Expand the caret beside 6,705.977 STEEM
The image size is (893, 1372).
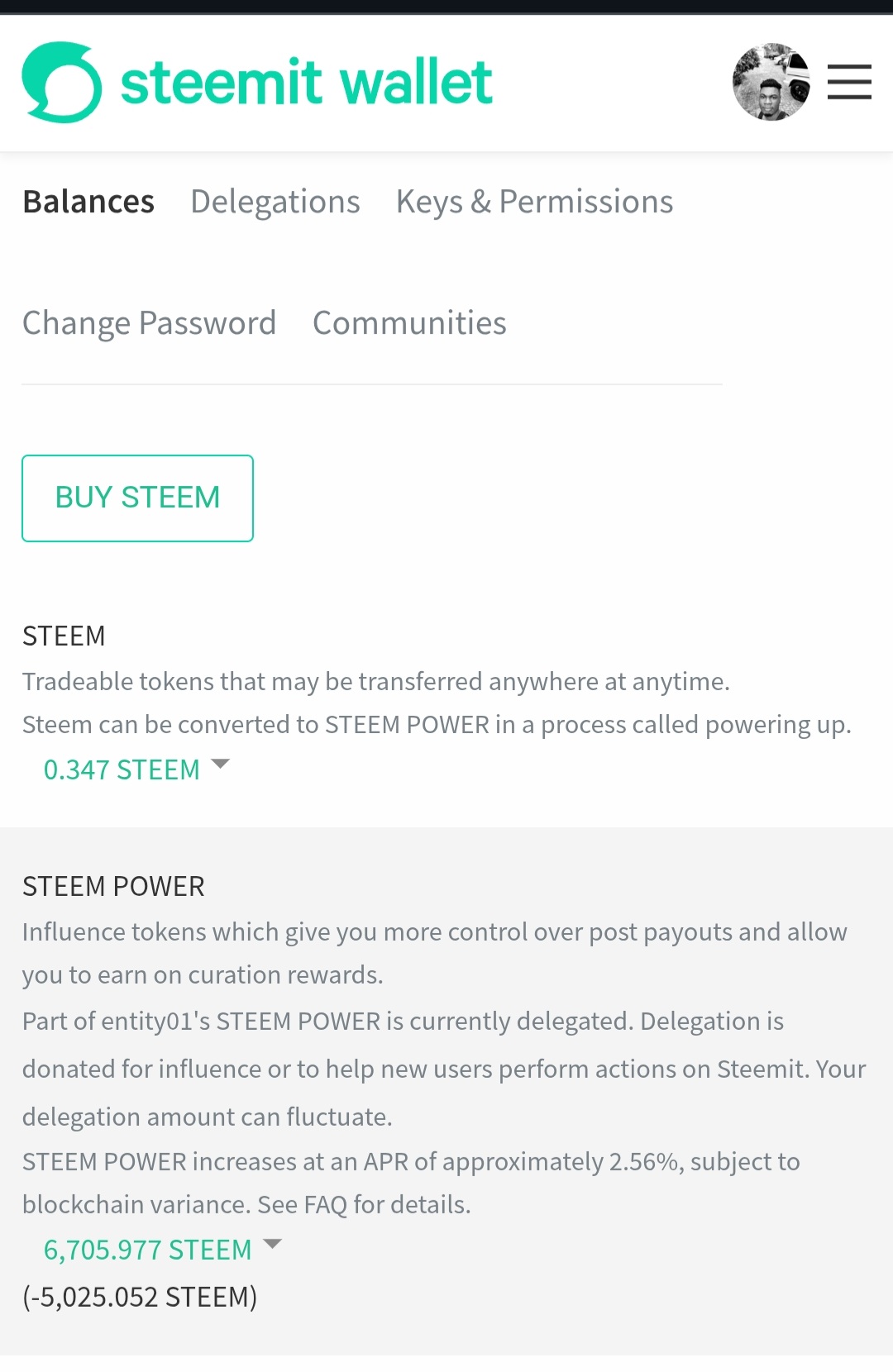(272, 1244)
